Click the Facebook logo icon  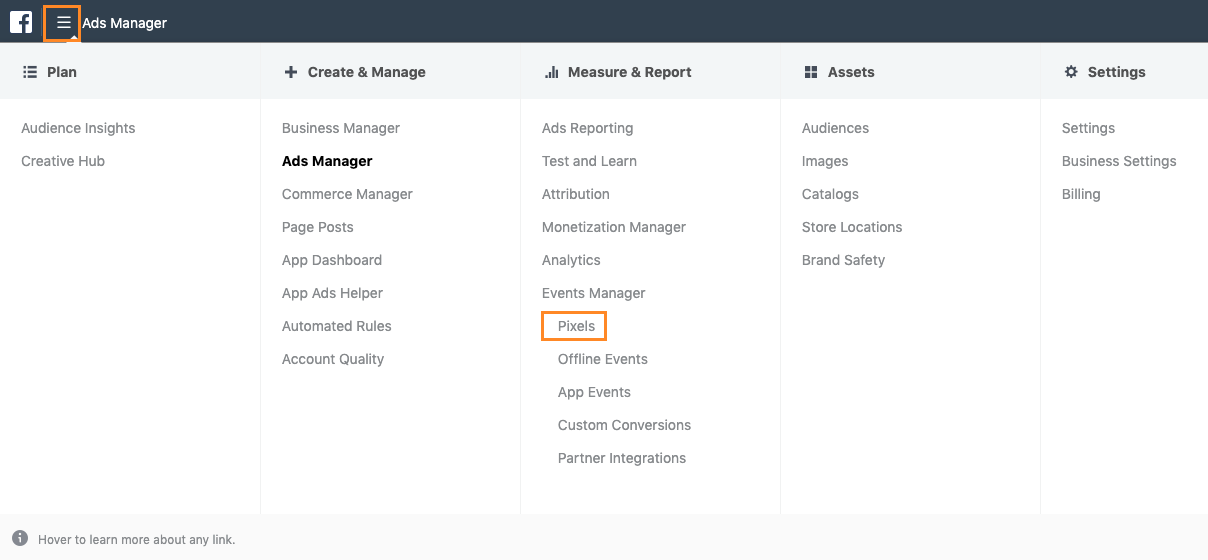(21, 21)
